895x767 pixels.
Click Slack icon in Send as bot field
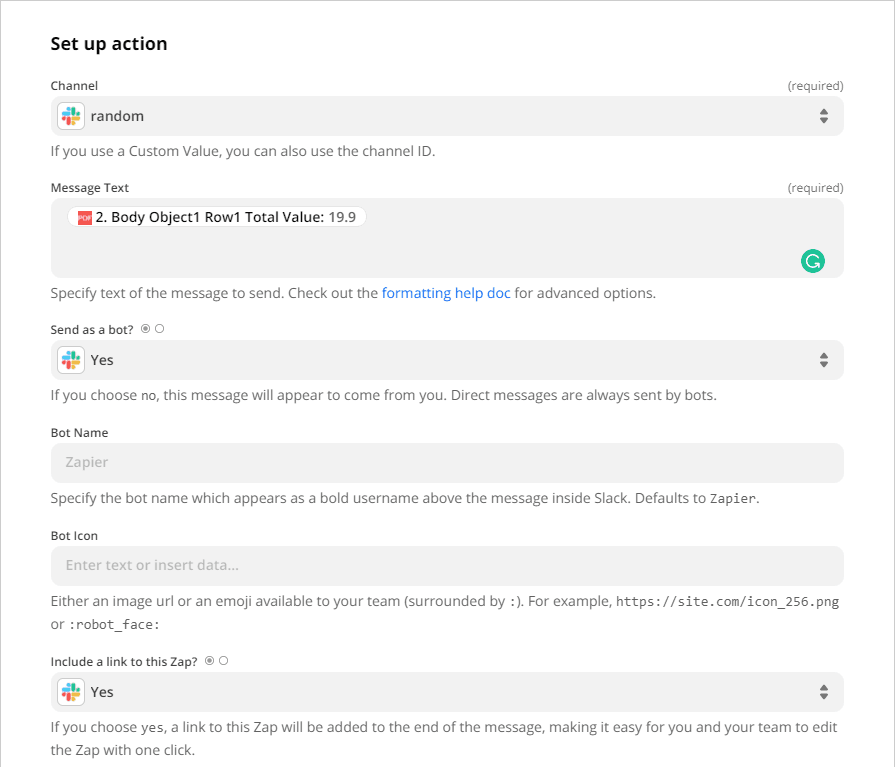point(70,360)
